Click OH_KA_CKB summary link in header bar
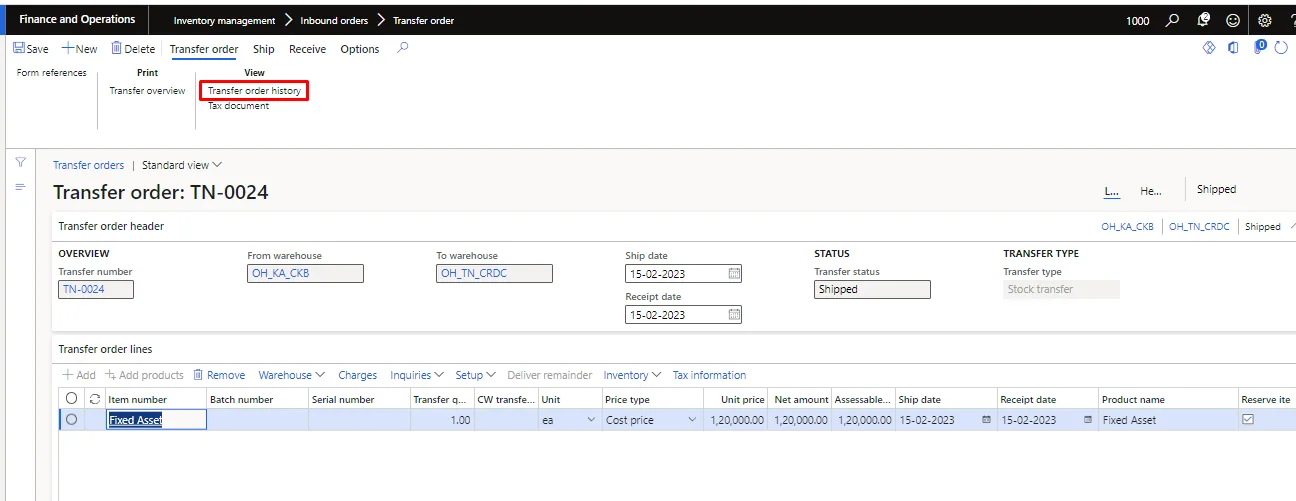Image resolution: width=1296 pixels, height=501 pixels. pos(1127,227)
